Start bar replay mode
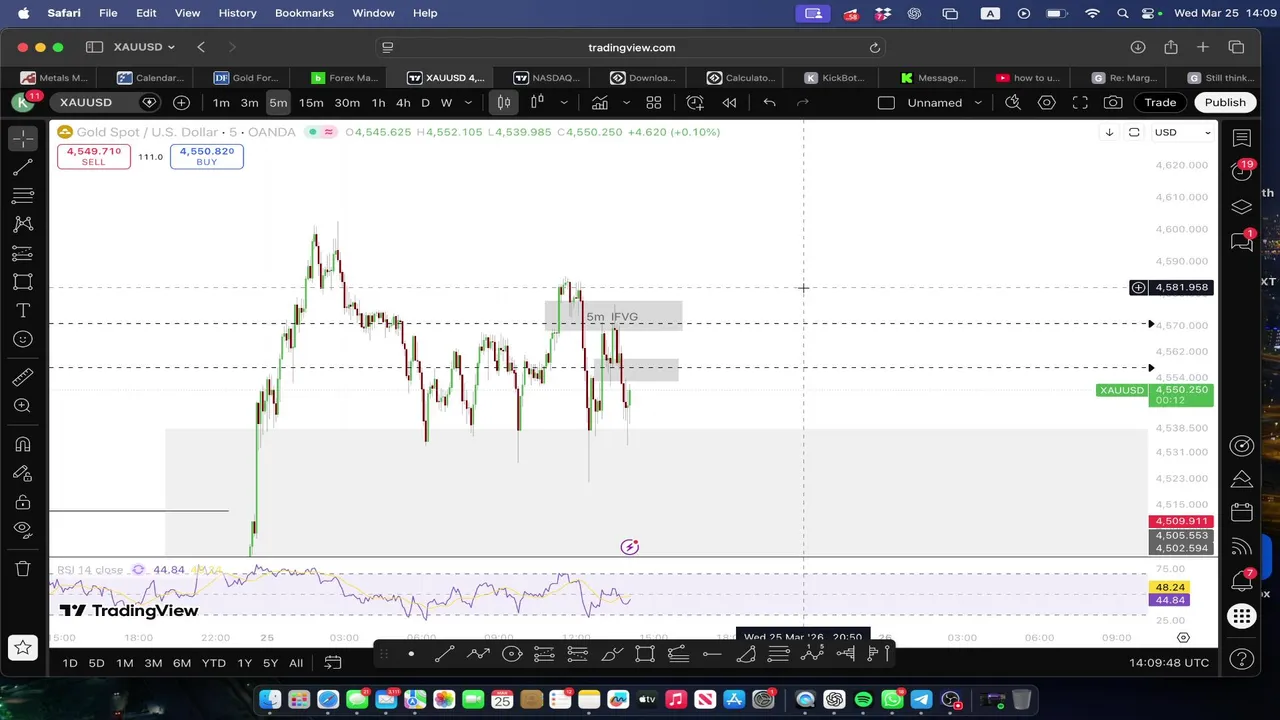Screen dimensions: 1280x720 pyautogui.click(x=730, y=102)
